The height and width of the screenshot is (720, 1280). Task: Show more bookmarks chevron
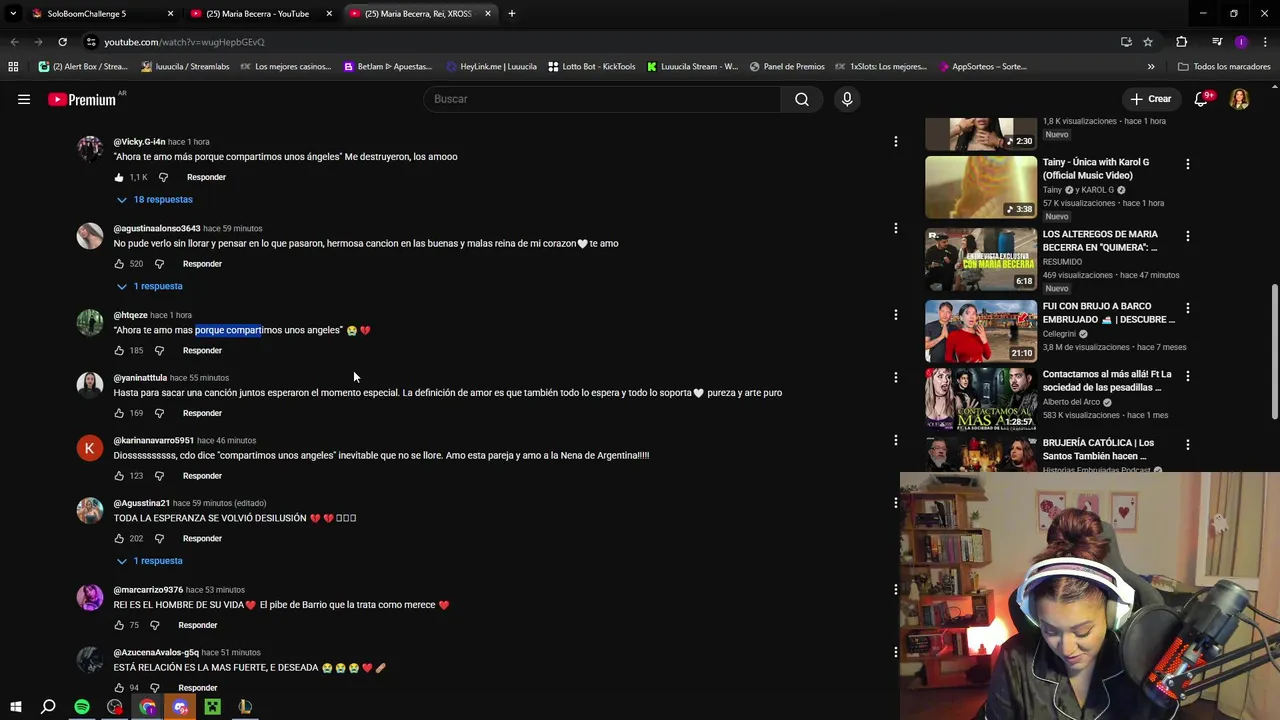click(x=1151, y=67)
